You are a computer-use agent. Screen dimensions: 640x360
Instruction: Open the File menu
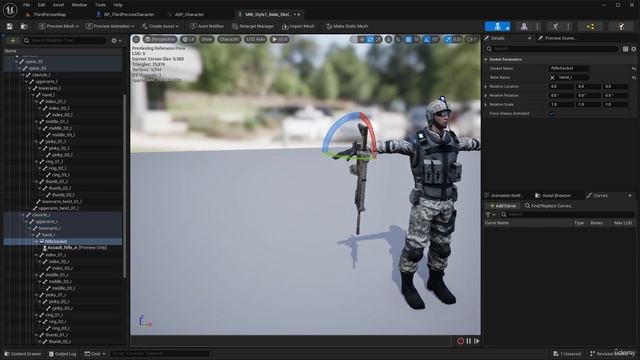27,5
